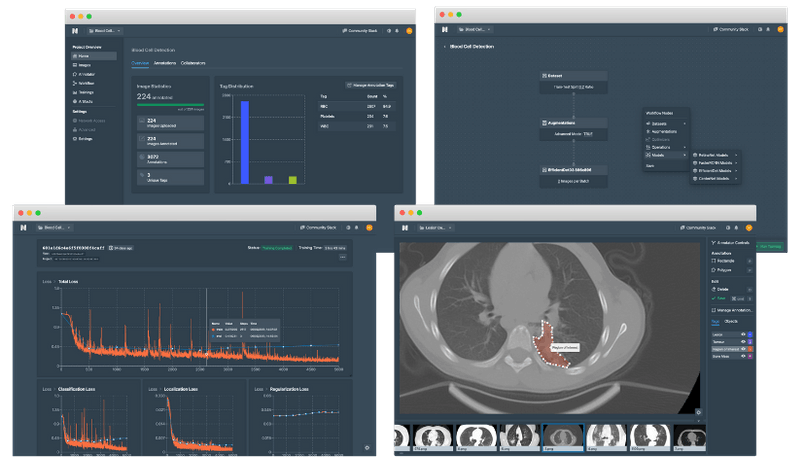Viewport: 800px width, 466px height.
Task: Click the gear icon at training window bottom
Action: [367, 448]
